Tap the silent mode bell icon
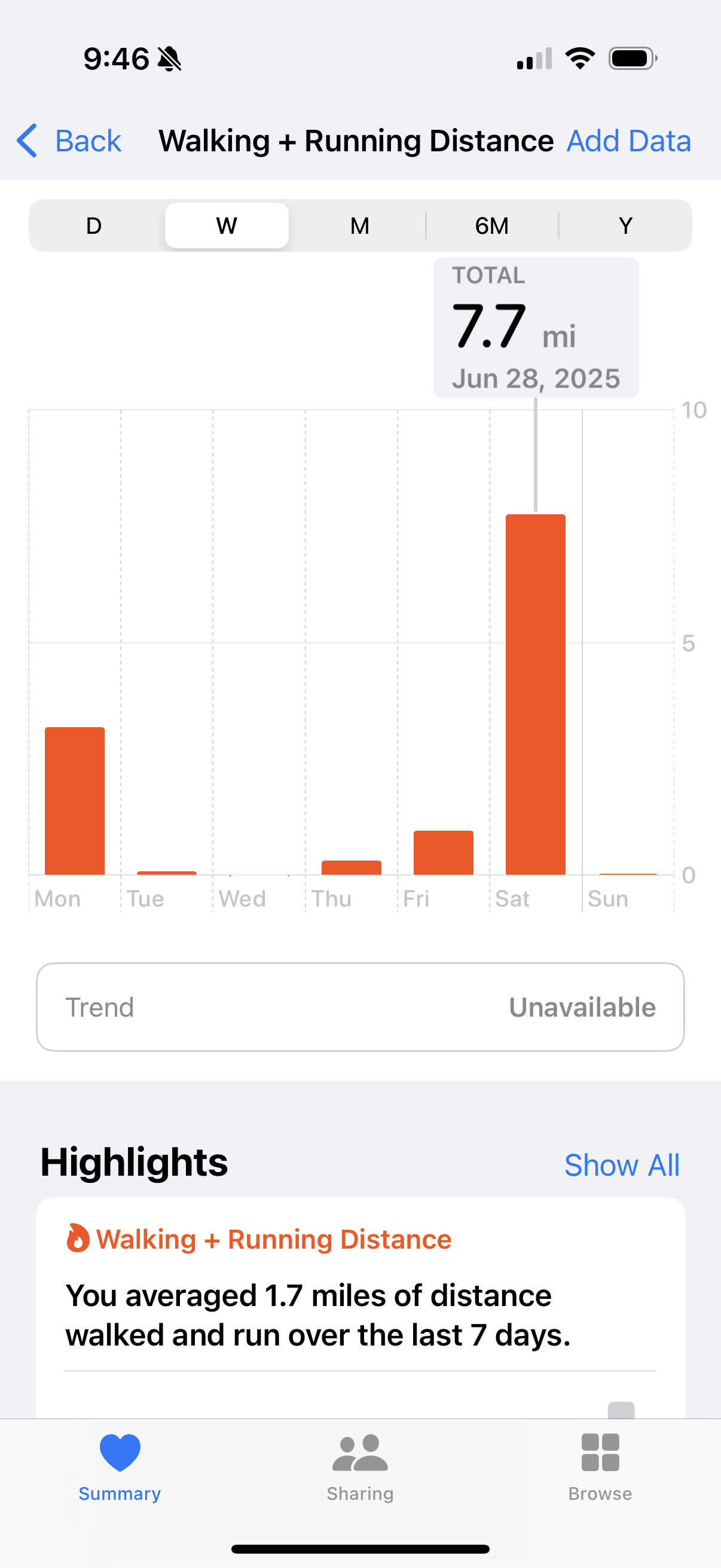This screenshot has height=1568, width=721. point(169,59)
